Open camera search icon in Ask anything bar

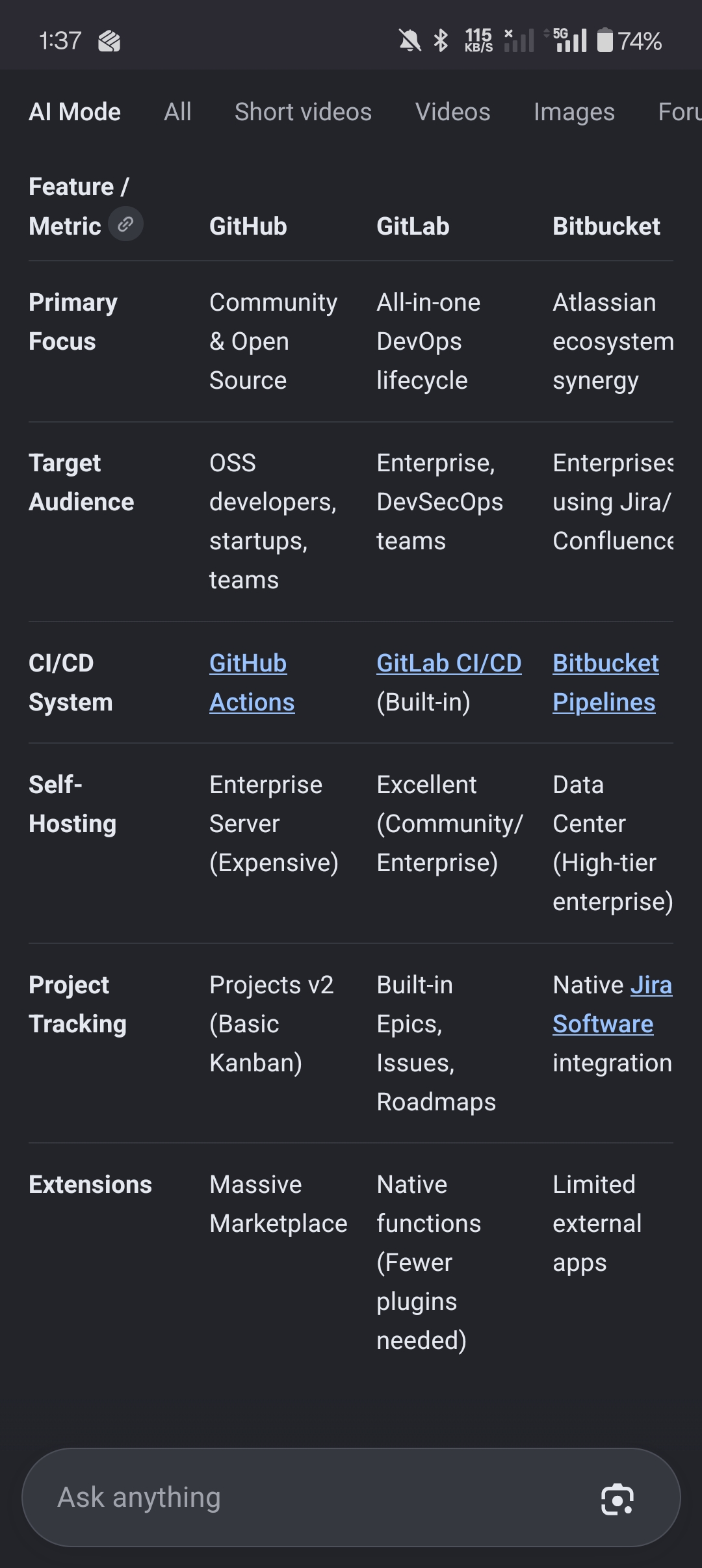[617, 1499]
